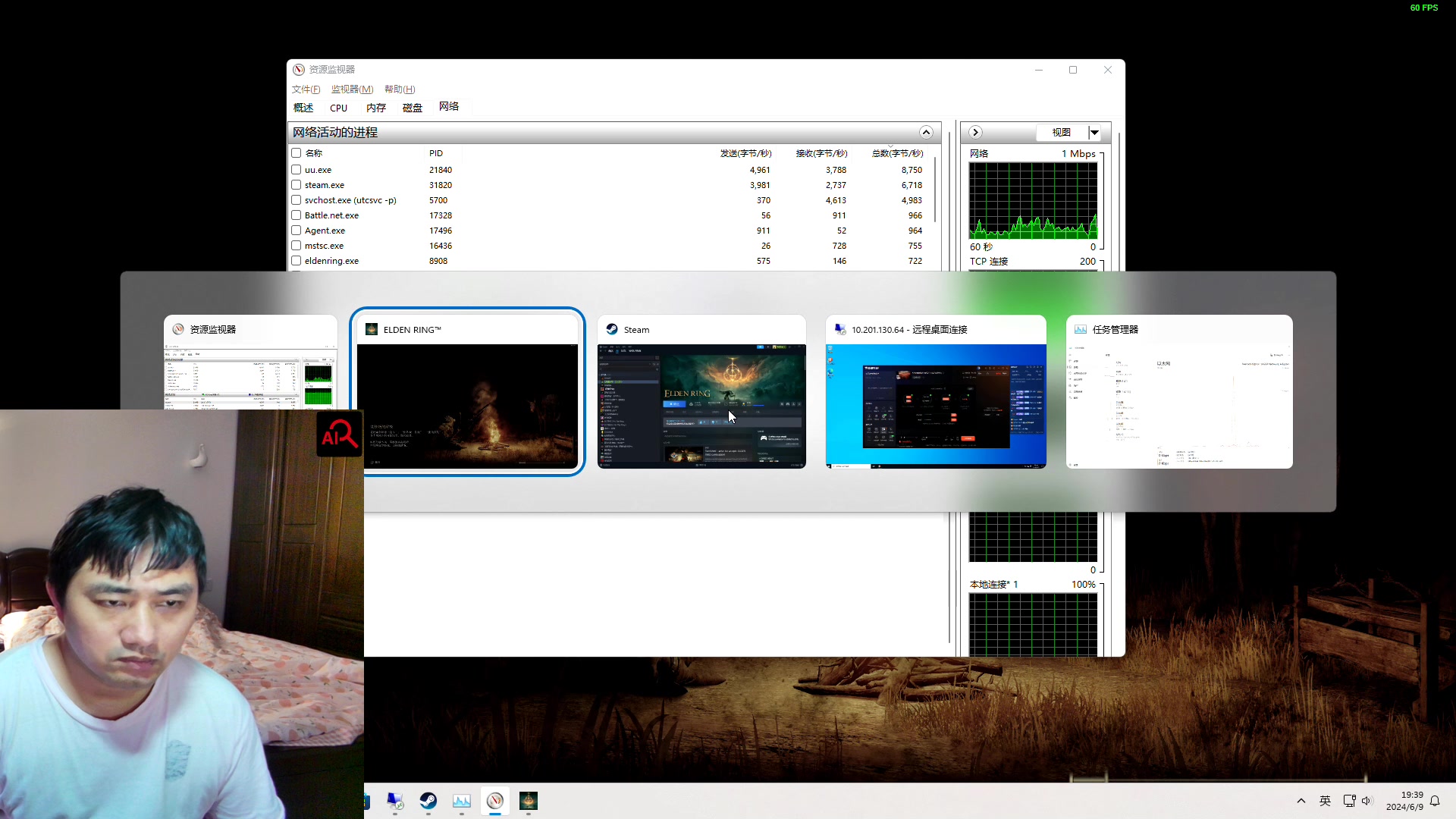Select the 网络 tab
Image resolution: width=1456 pixels, height=819 pixels.
click(449, 107)
